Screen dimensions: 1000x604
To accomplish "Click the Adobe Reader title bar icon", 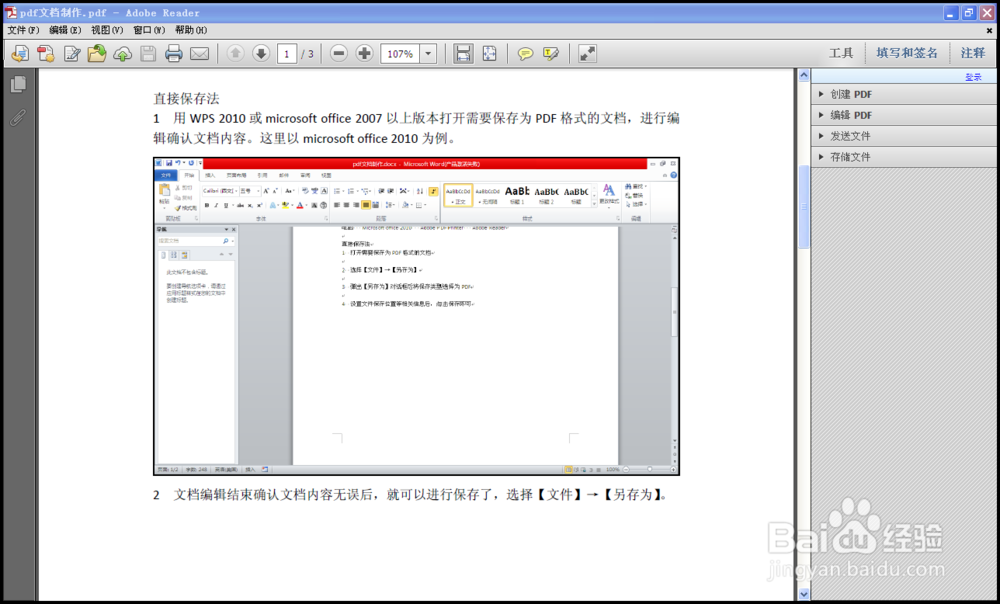I will point(11,12).
